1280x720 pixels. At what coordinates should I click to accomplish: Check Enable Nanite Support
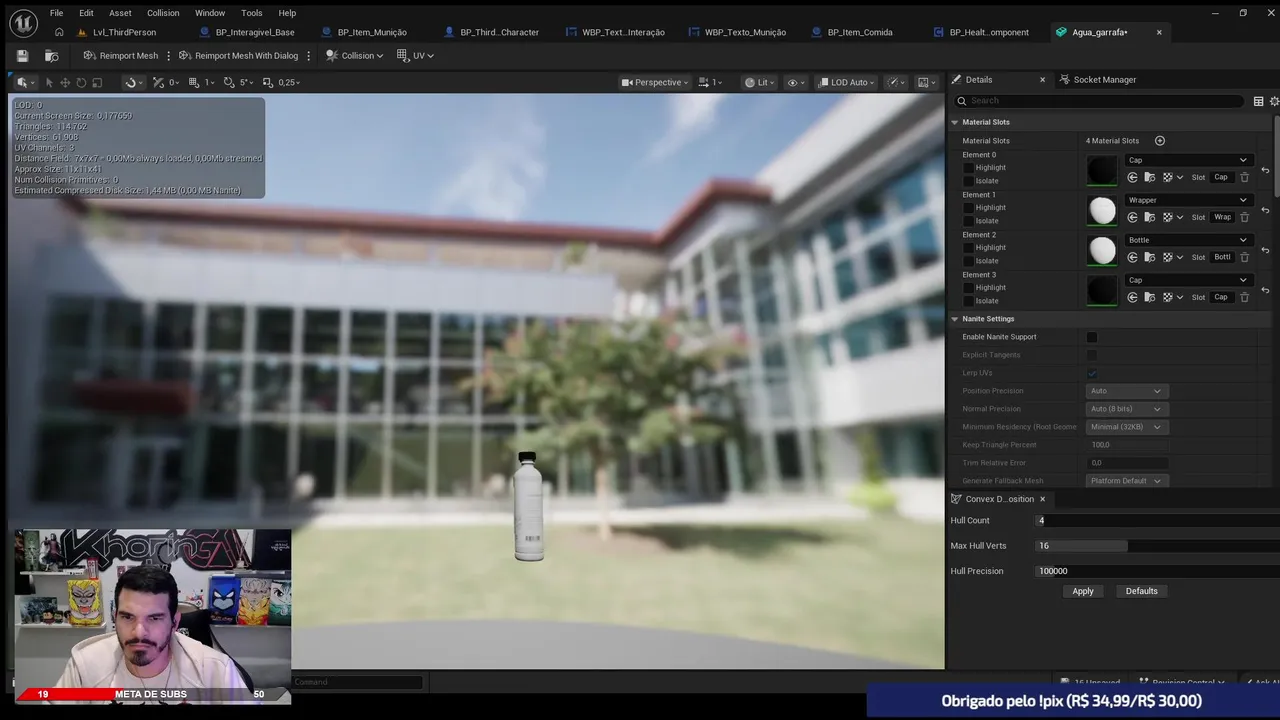[x=1092, y=337]
